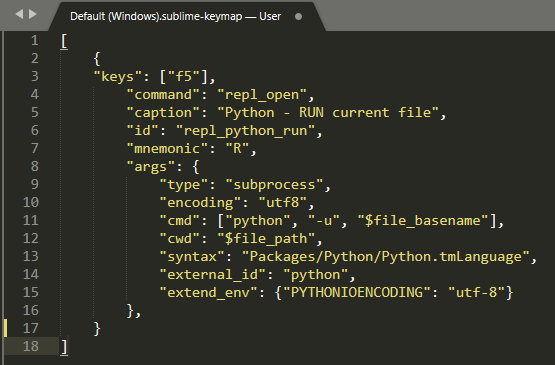The width and height of the screenshot is (555, 365).
Task: Click the next tab arrow
Action: pyautogui.click(x=33, y=14)
